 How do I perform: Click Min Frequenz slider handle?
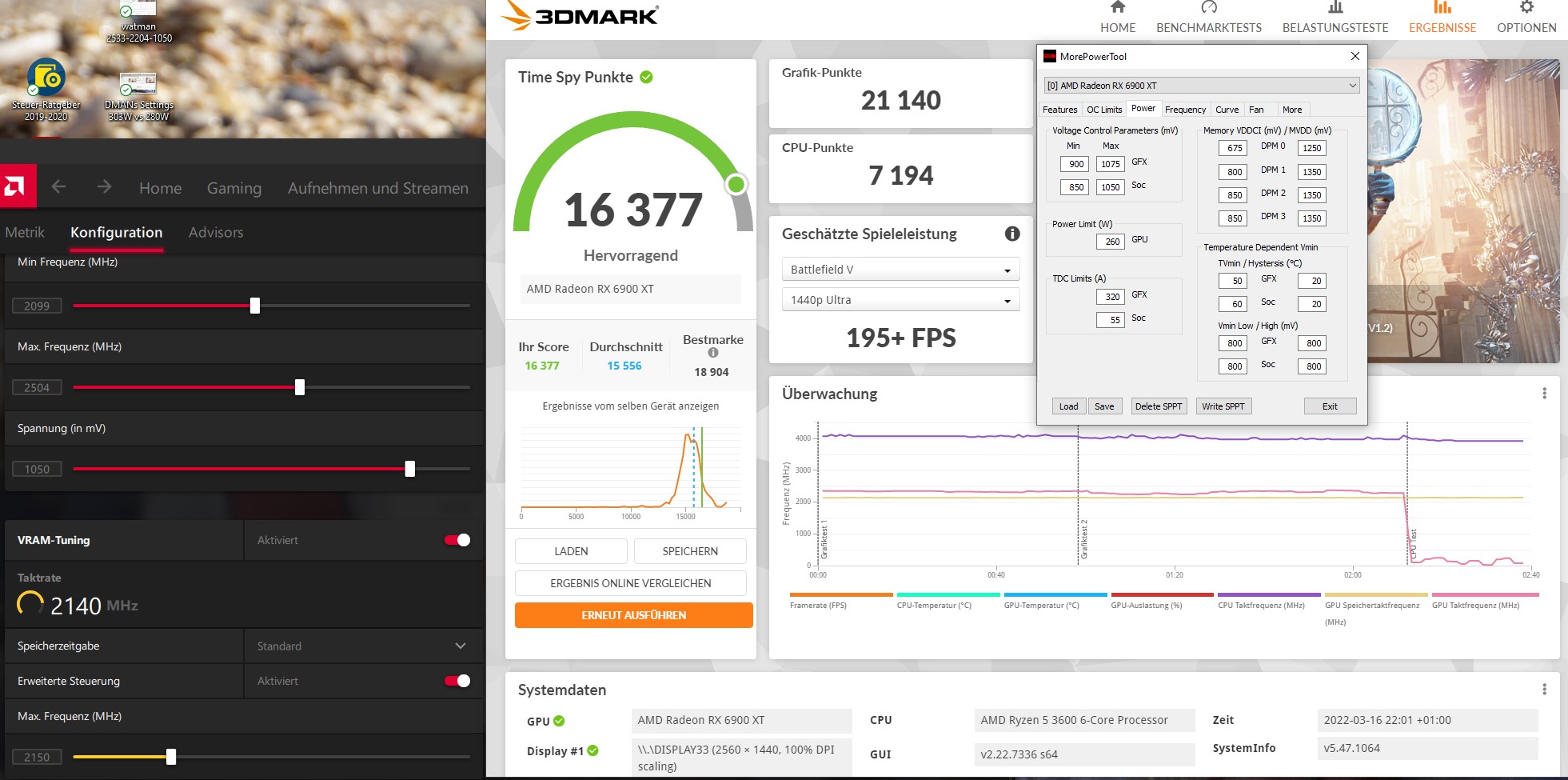tap(255, 306)
